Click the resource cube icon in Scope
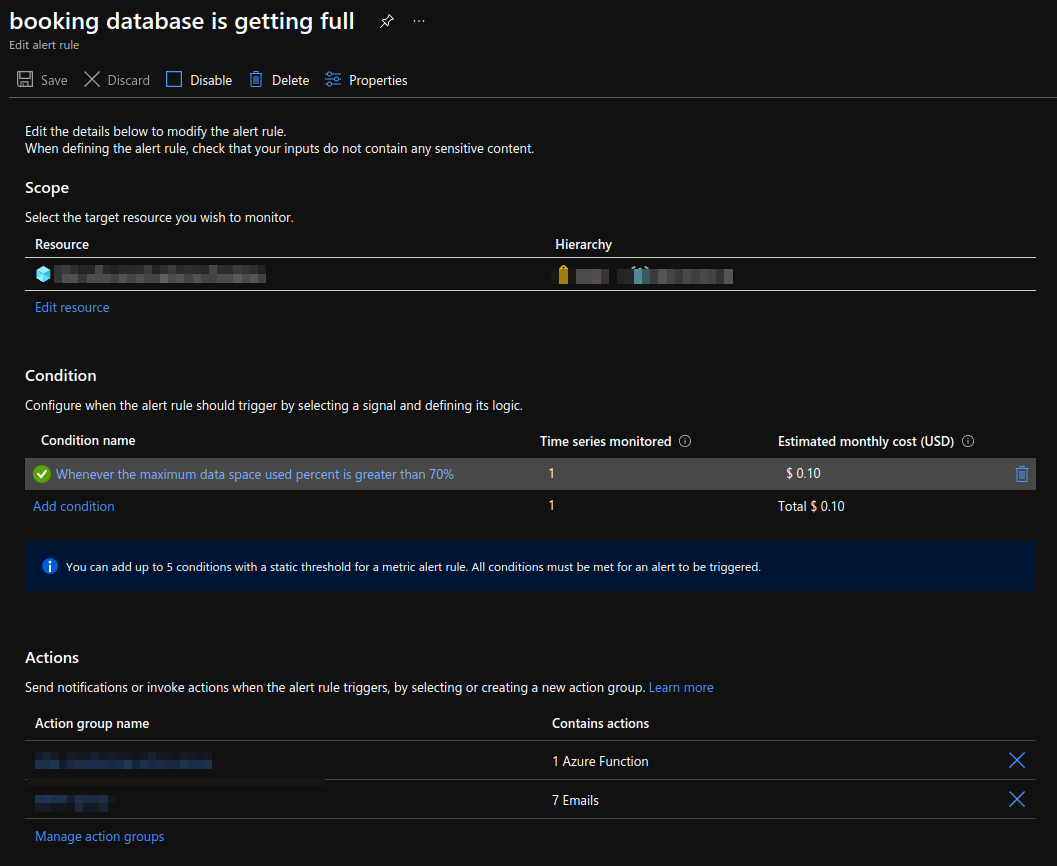The width and height of the screenshot is (1057, 866). pos(42,273)
